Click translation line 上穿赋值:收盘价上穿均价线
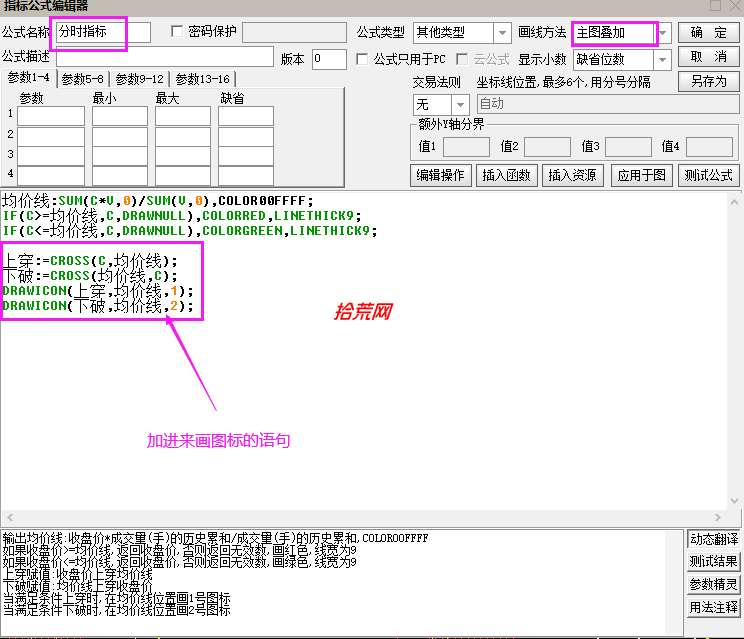This screenshot has height=639, width=744. click(x=78, y=574)
